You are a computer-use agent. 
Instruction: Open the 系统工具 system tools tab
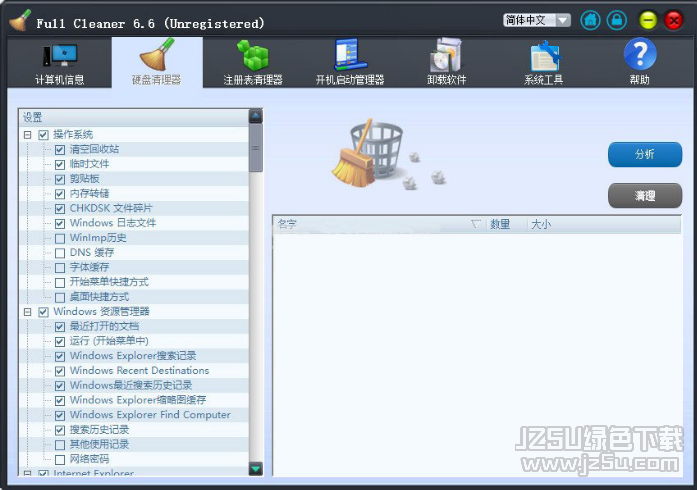point(543,63)
